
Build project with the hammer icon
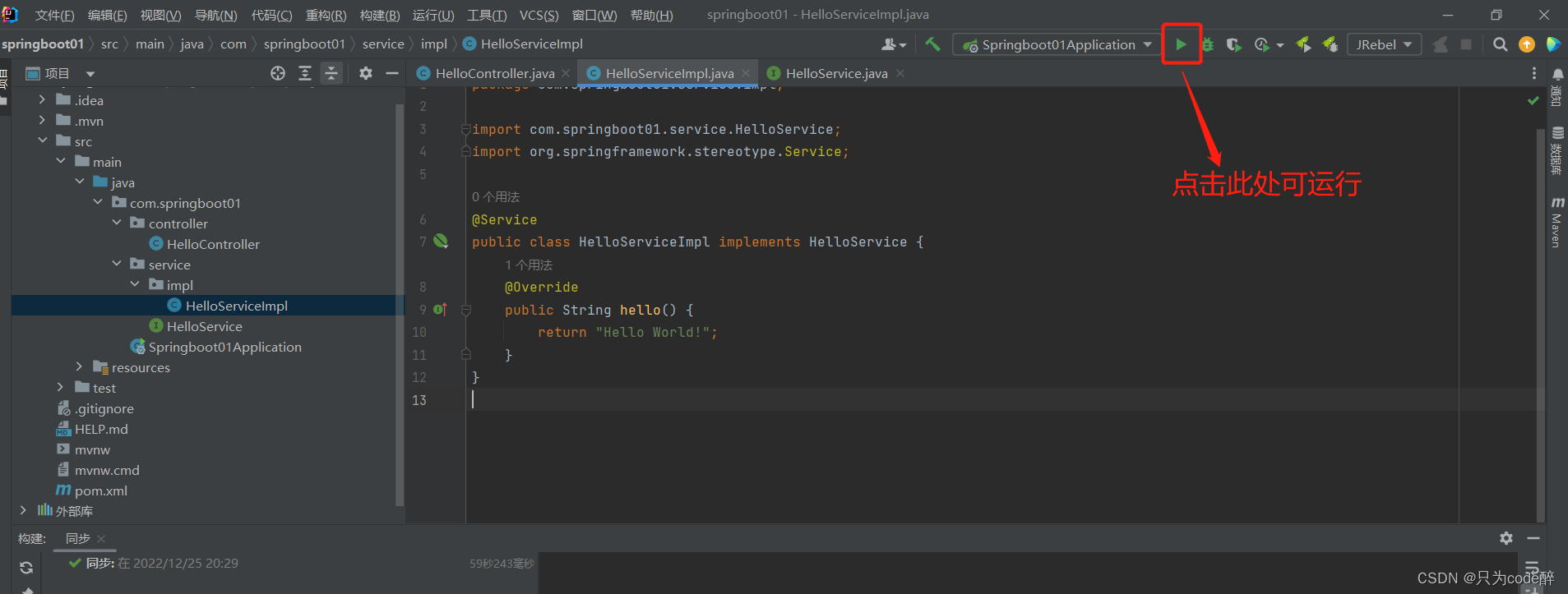click(932, 44)
